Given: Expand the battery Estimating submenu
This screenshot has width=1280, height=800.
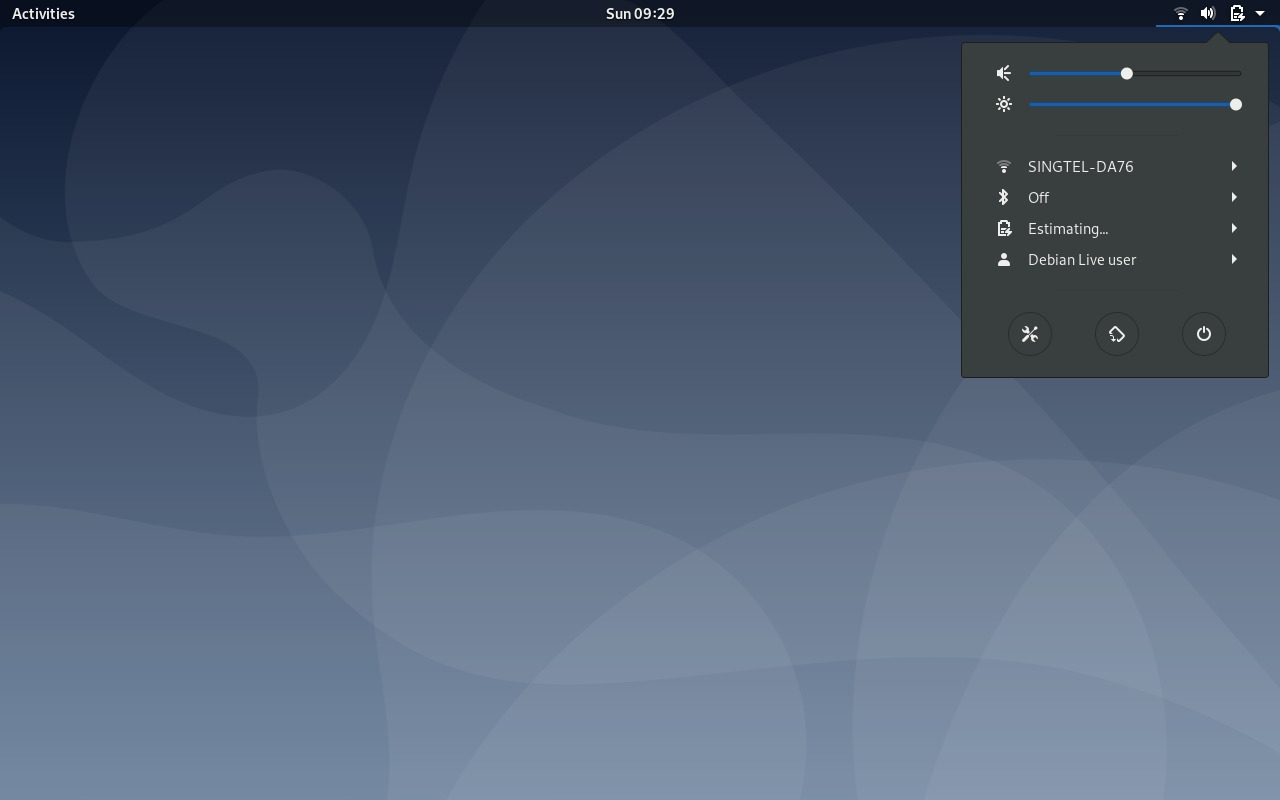Looking at the screenshot, I should pyautogui.click(x=1233, y=228).
